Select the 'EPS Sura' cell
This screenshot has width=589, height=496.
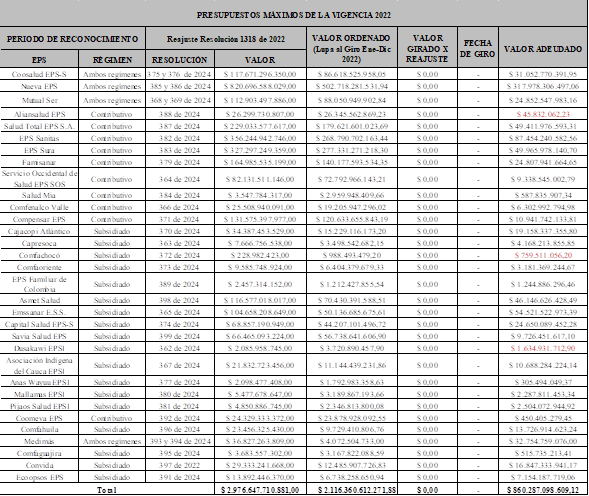click(x=39, y=150)
